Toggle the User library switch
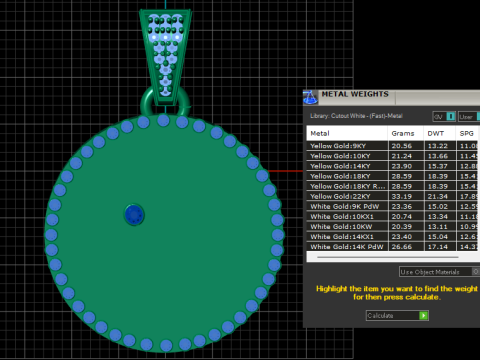The width and height of the screenshot is (480, 360). point(469,116)
